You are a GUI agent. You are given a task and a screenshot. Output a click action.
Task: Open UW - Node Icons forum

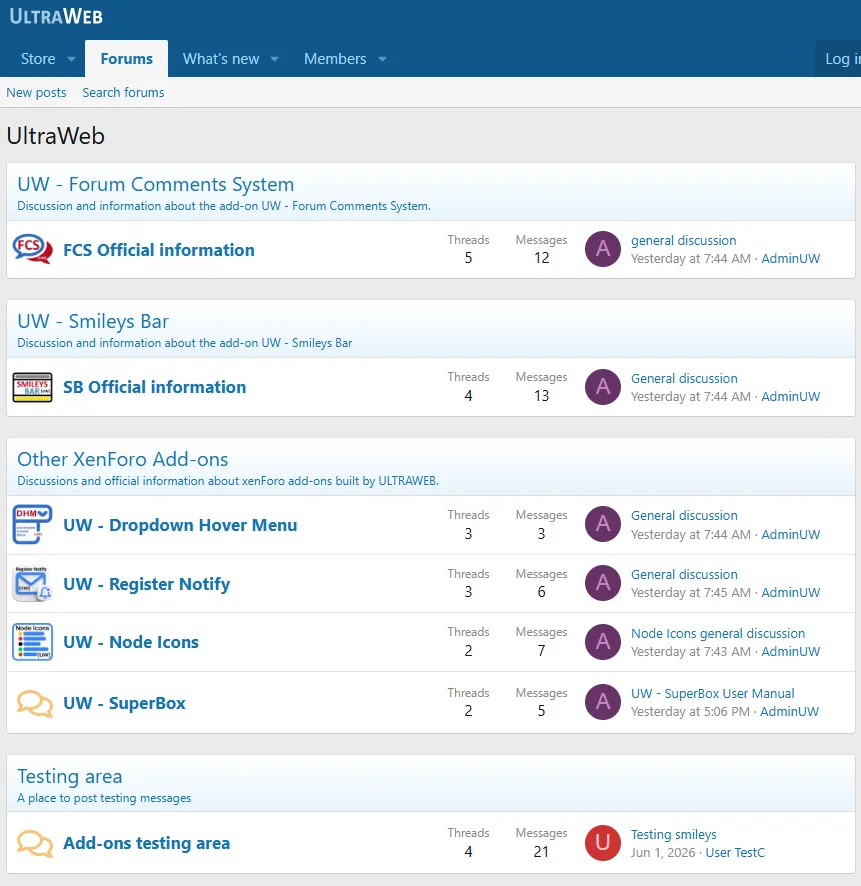click(x=131, y=642)
